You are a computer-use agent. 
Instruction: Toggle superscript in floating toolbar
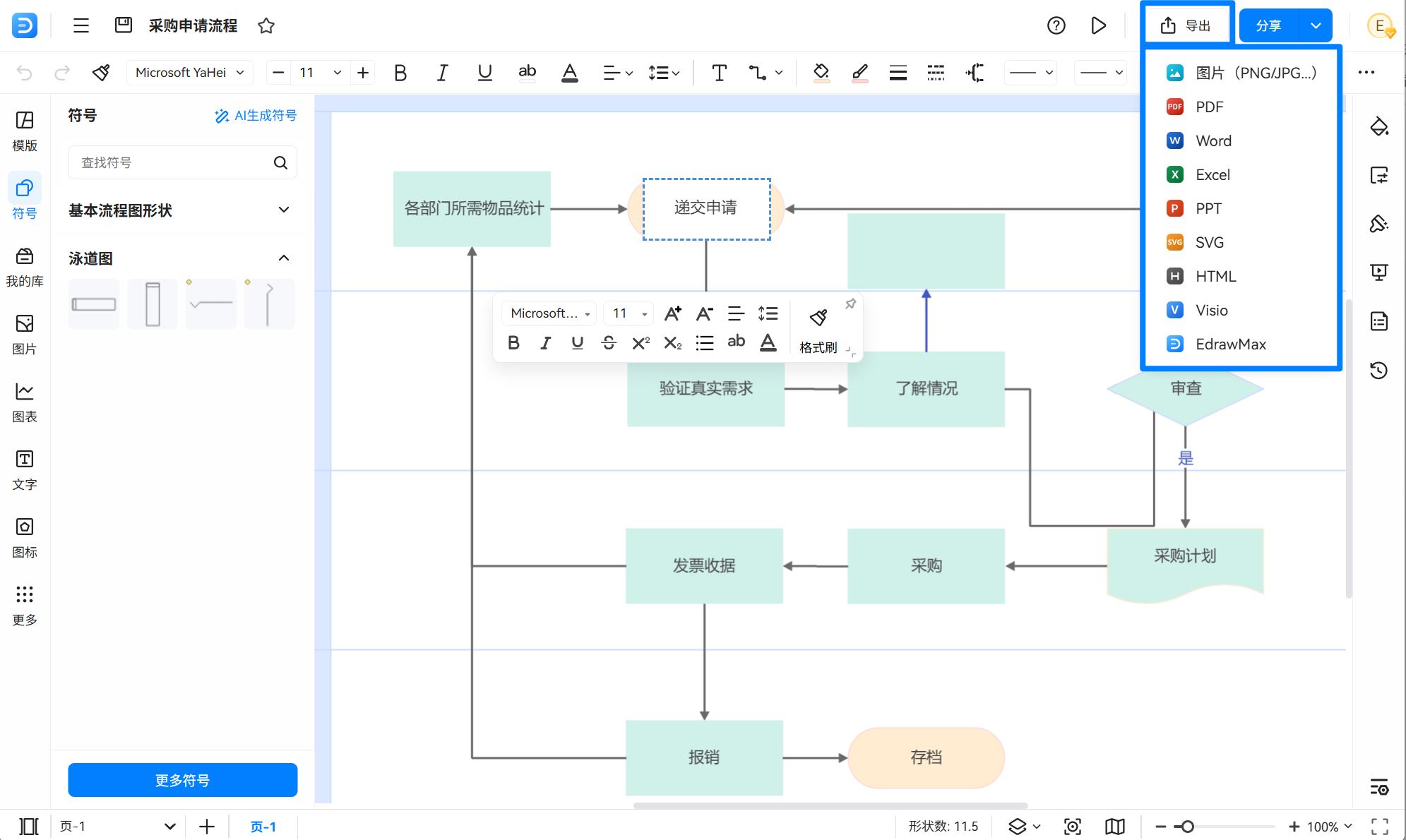pyautogui.click(x=641, y=343)
